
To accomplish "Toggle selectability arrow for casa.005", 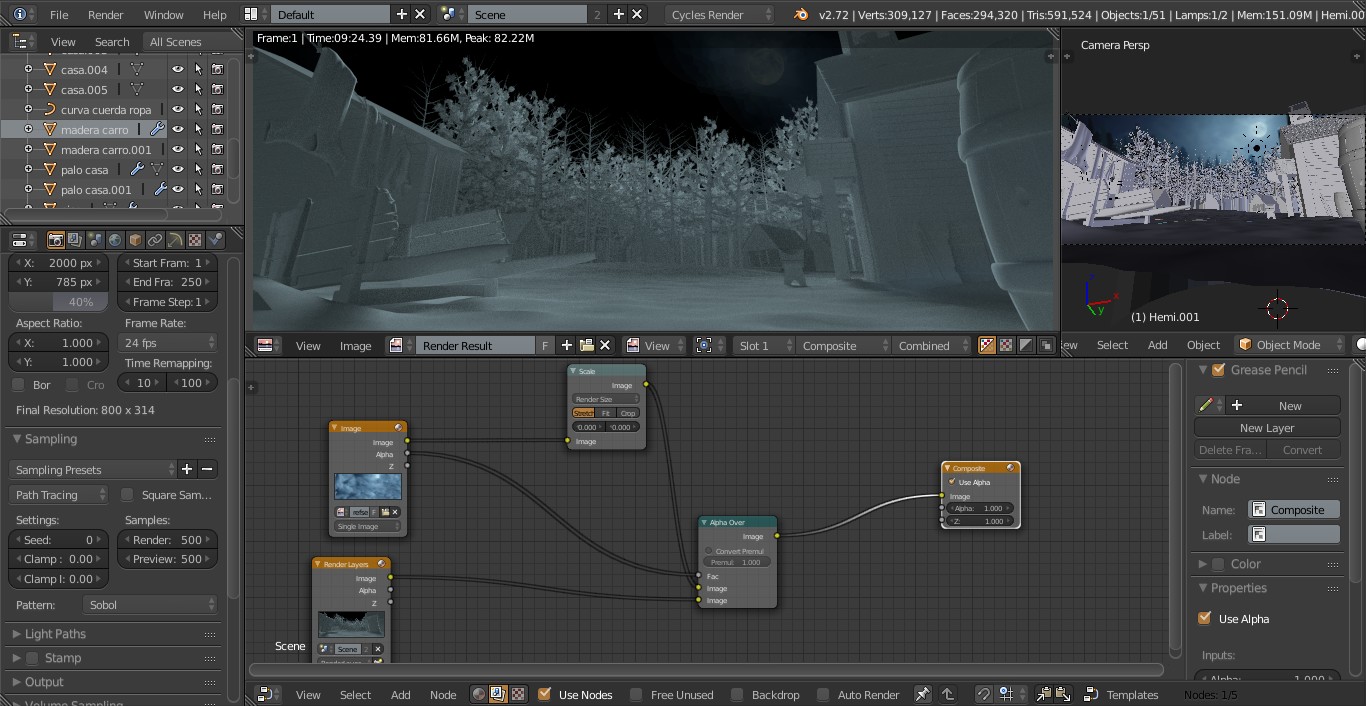I will tap(198, 89).
